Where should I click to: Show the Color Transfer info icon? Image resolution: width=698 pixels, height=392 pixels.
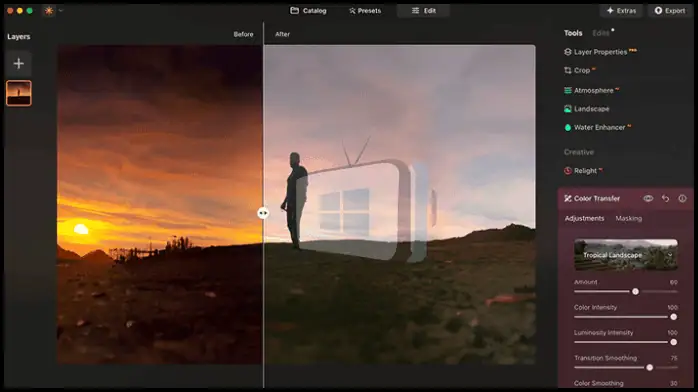pos(682,198)
